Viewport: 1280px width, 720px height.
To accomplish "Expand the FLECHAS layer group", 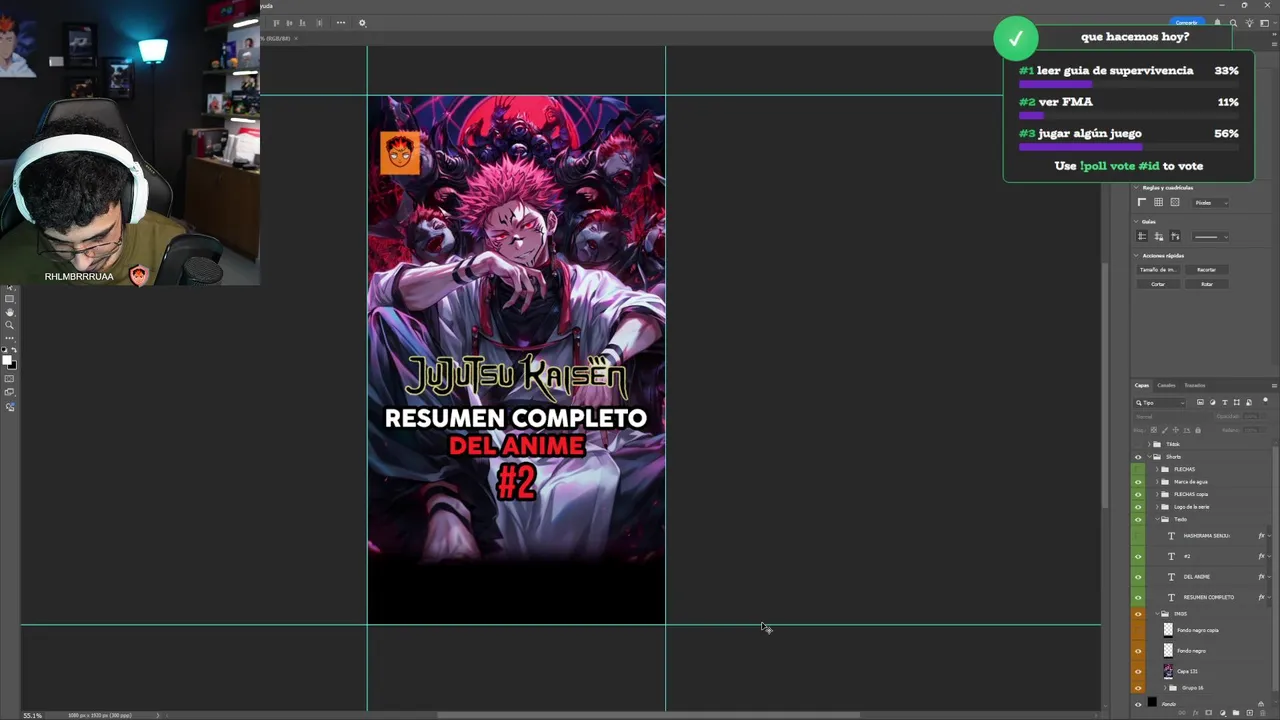I will [x=1157, y=469].
